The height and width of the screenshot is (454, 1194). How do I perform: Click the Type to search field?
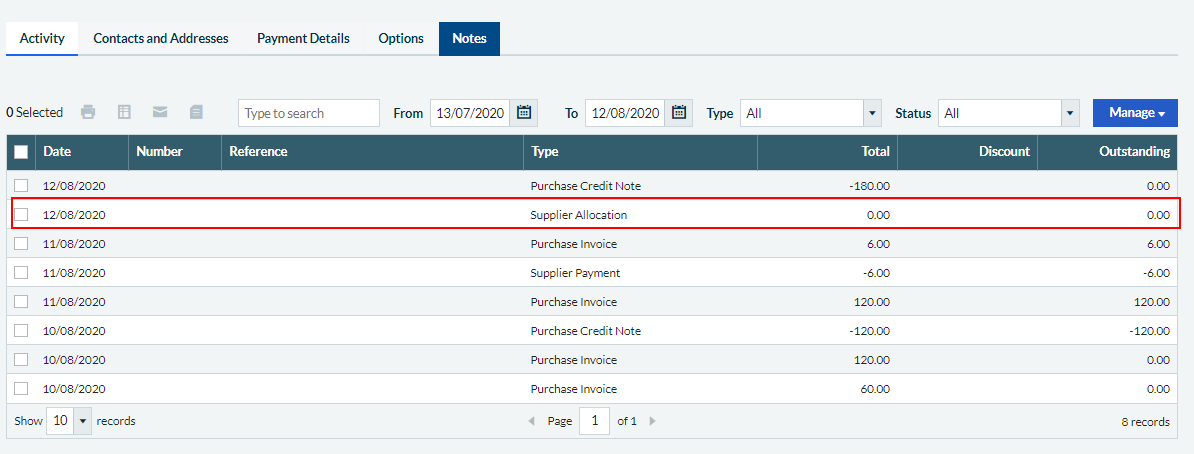coord(308,113)
